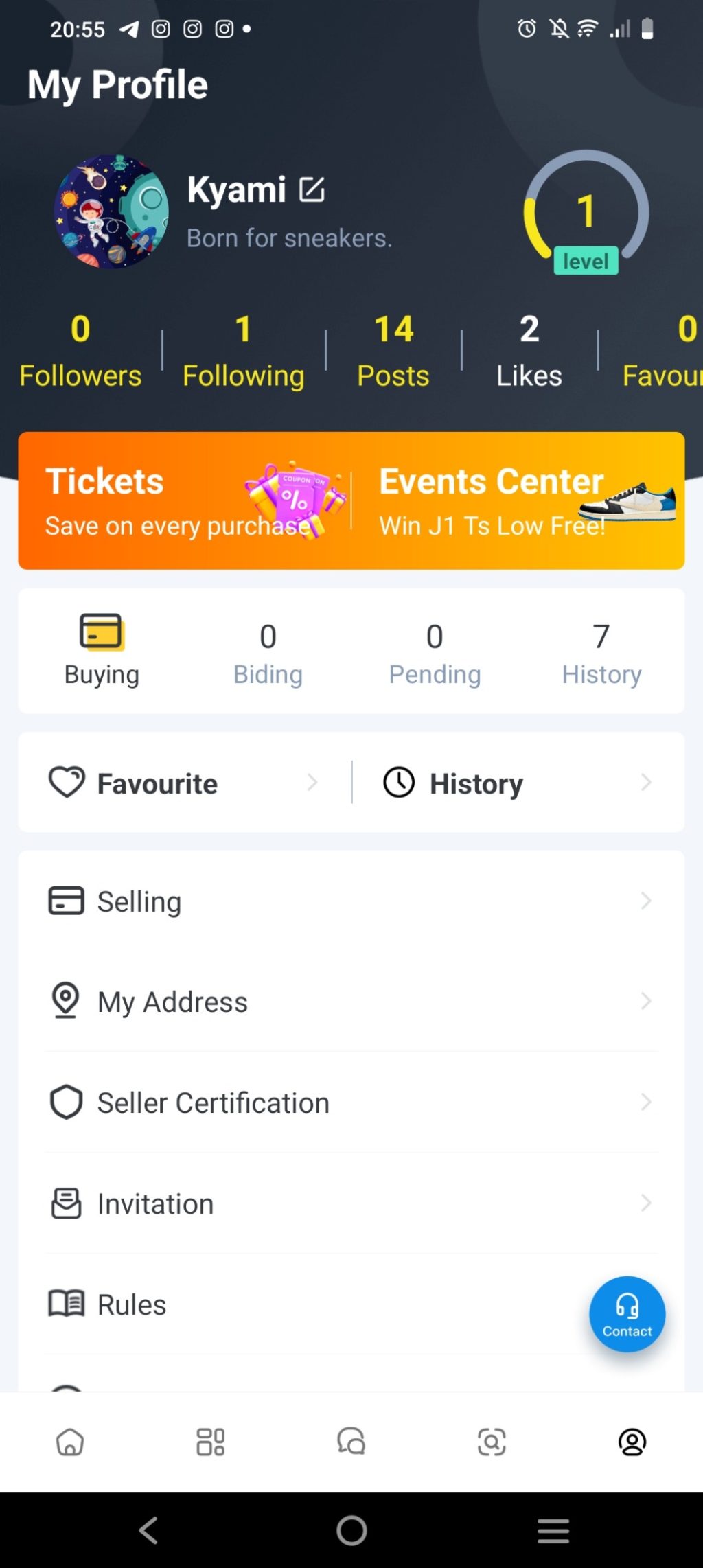View the Following count list
This screenshot has height=1568, width=703.
(x=243, y=351)
